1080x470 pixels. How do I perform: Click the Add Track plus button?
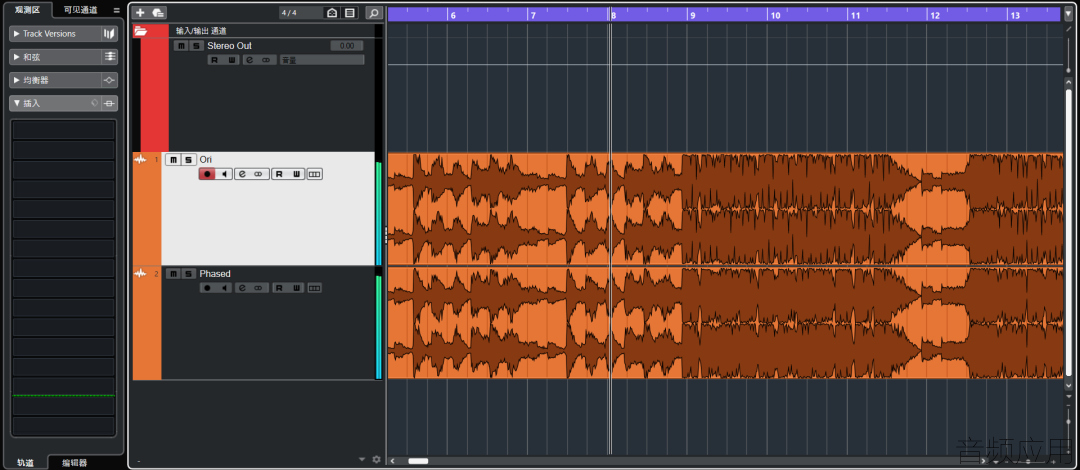140,12
